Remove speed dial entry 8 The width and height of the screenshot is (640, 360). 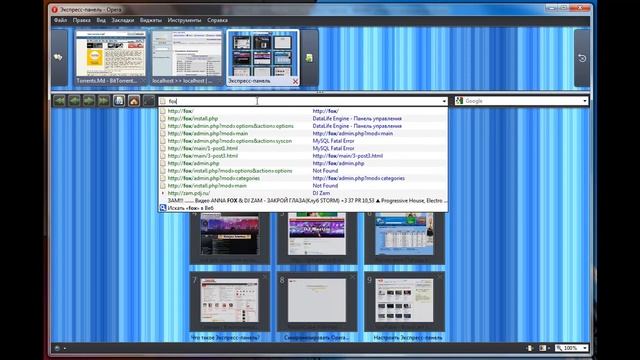(352, 277)
